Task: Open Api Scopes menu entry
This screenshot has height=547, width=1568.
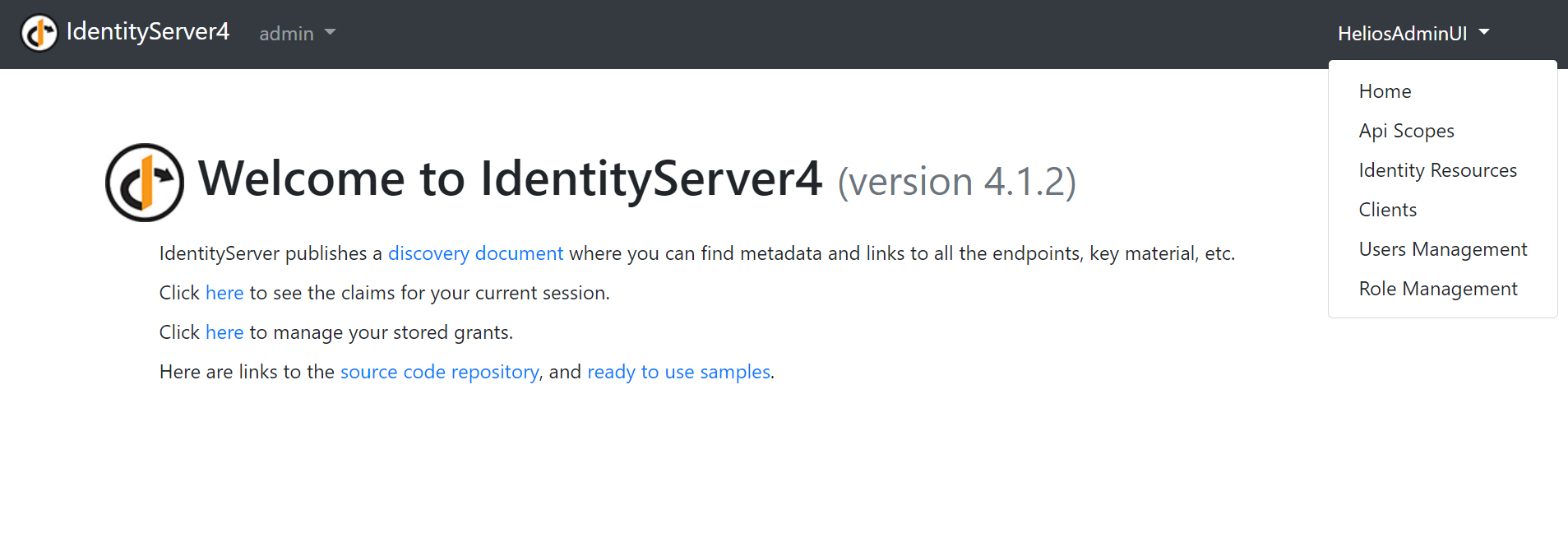Action: tap(1443, 131)
